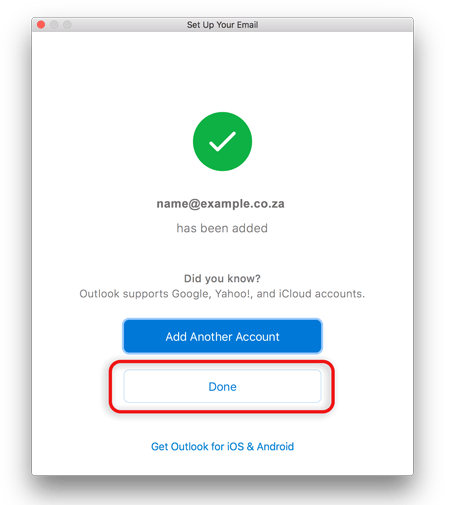Select Add Another Account

coord(222,336)
